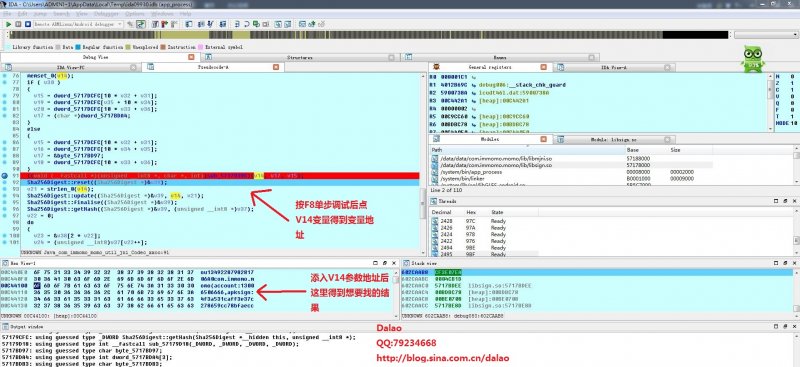Click the R5 [heap]:00C9CC60 reference
The width and height of the screenshot is (800, 367).
pyautogui.click(x=504, y=116)
